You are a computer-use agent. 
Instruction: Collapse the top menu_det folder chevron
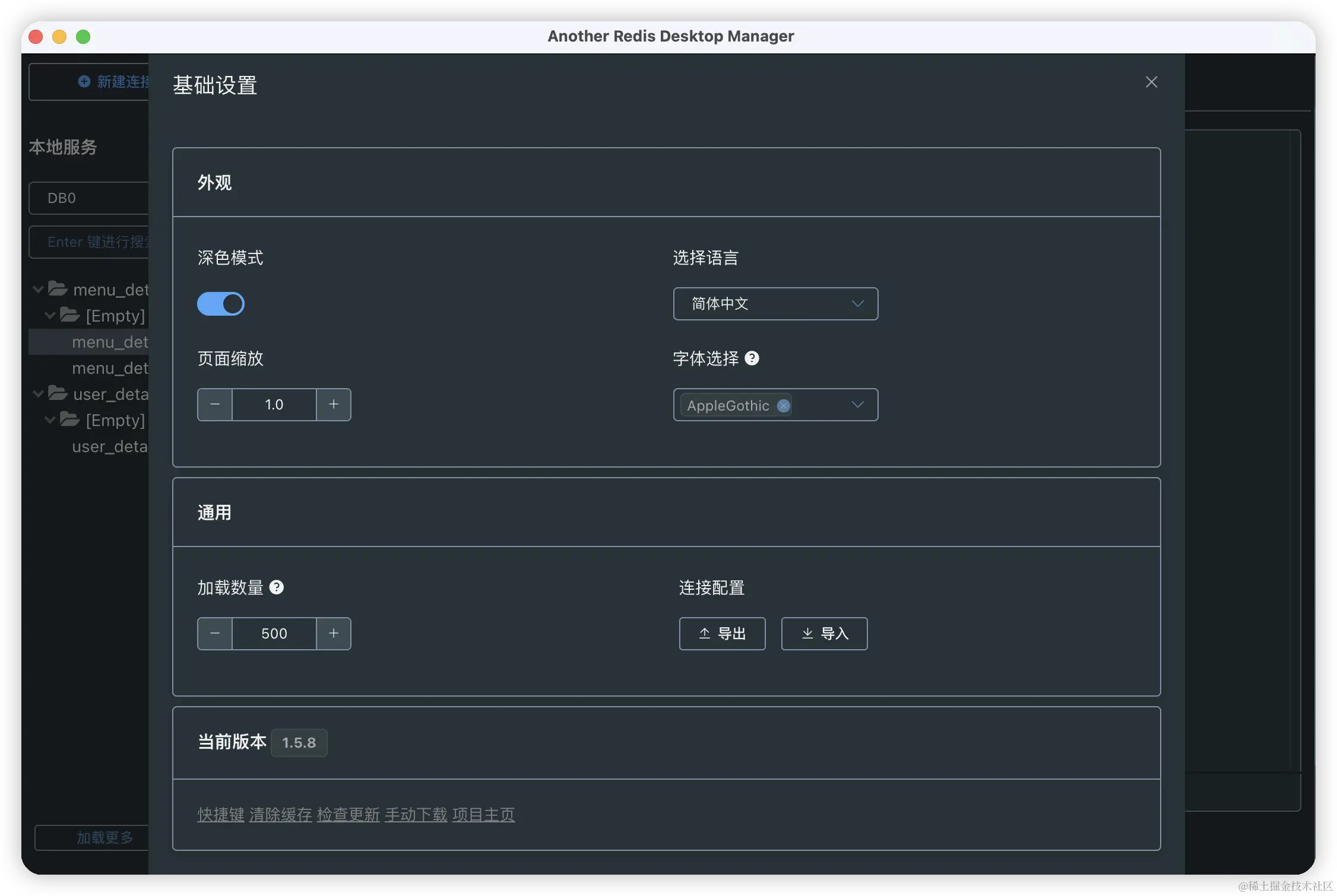click(x=38, y=290)
